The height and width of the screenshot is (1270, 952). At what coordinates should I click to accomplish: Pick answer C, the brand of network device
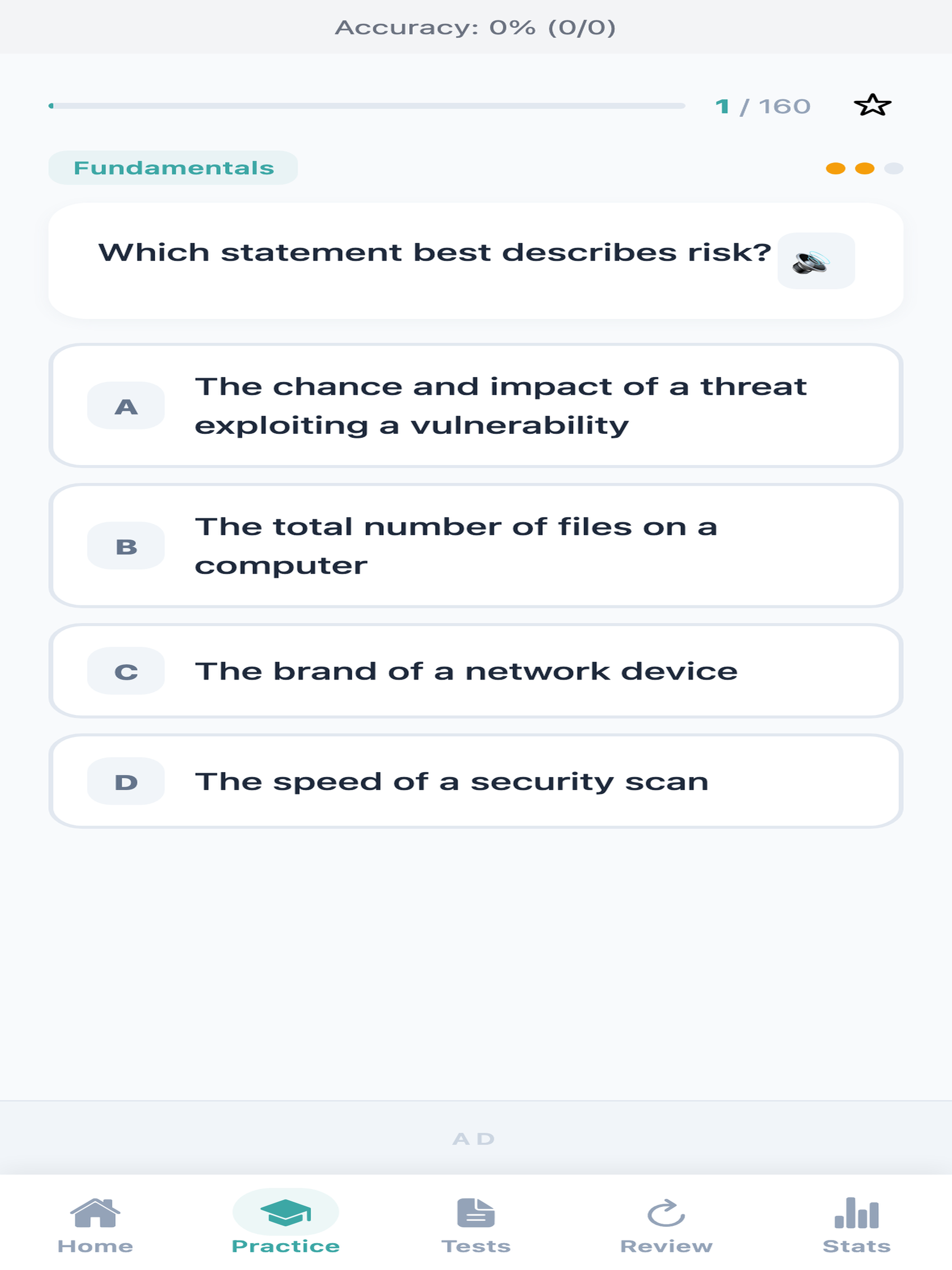476,671
